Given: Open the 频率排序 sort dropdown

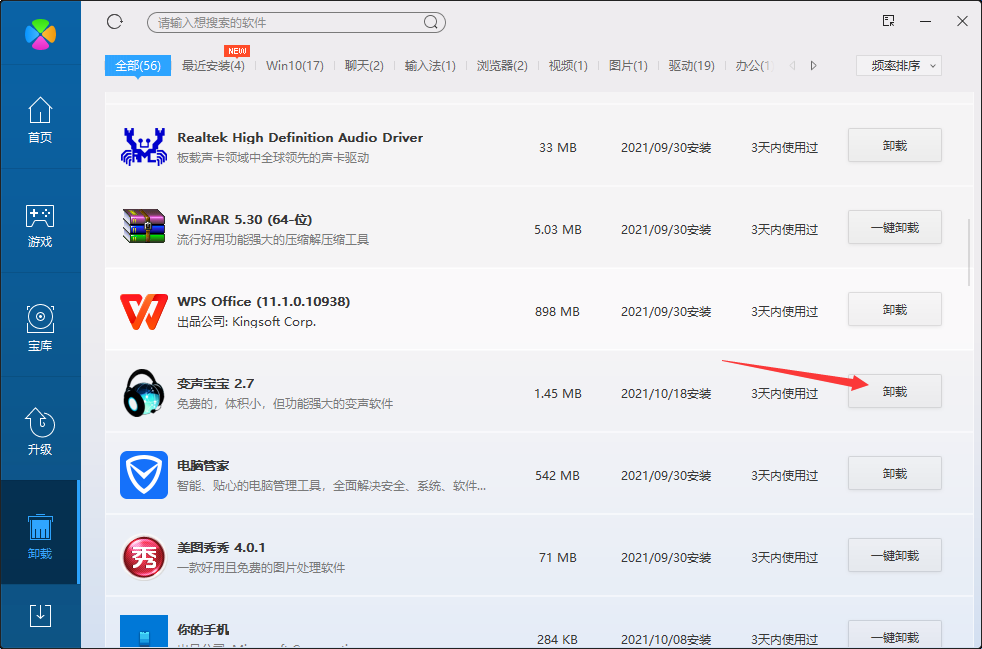Looking at the screenshot, I should pos(899,66).
